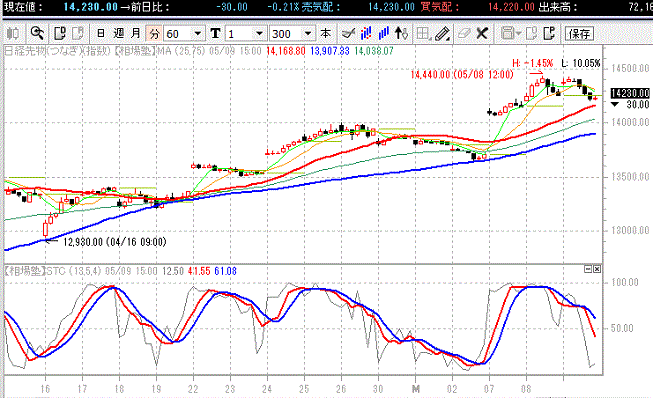This screenshot has width=653, height=398.
Task: Click the H: -1.45% label
Action: [533, 63]
